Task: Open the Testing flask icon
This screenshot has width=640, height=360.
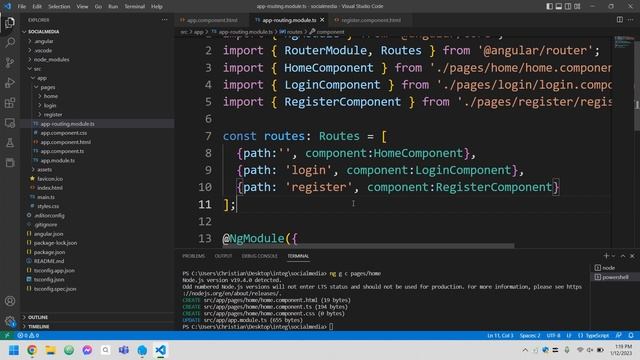Action: coord(10,142)
